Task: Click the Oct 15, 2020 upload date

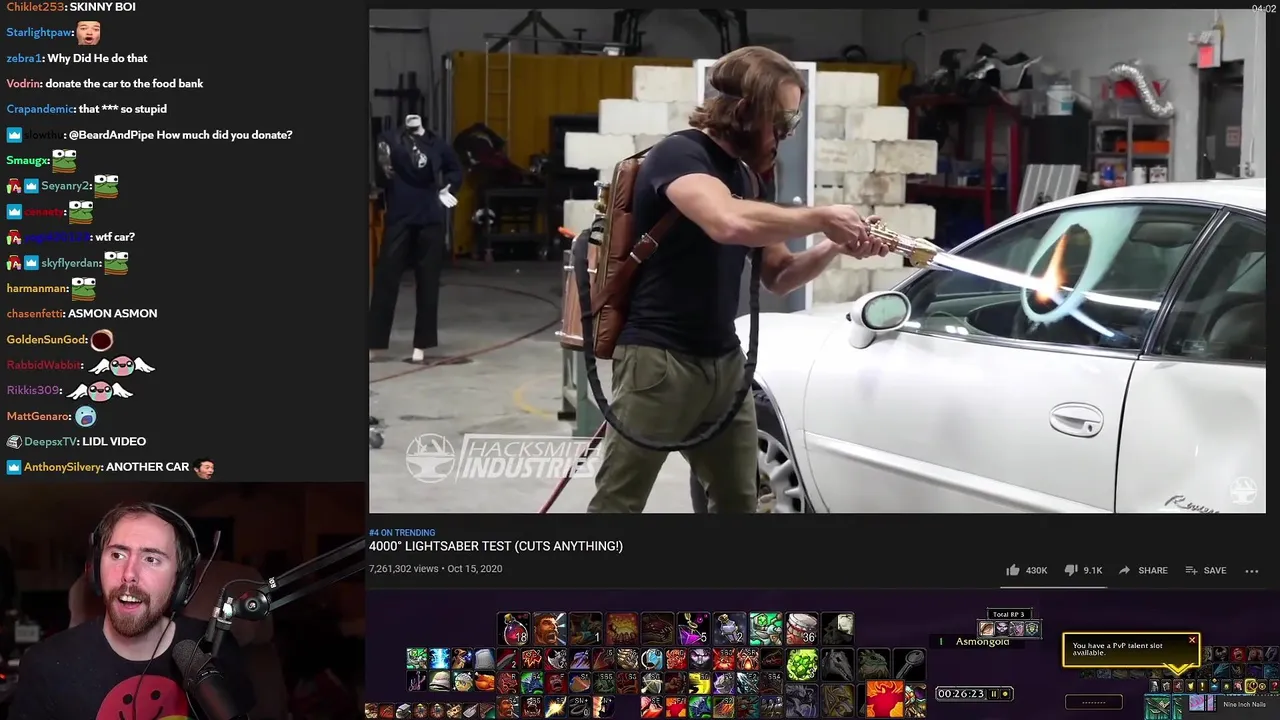Action: tap(475, 569)
